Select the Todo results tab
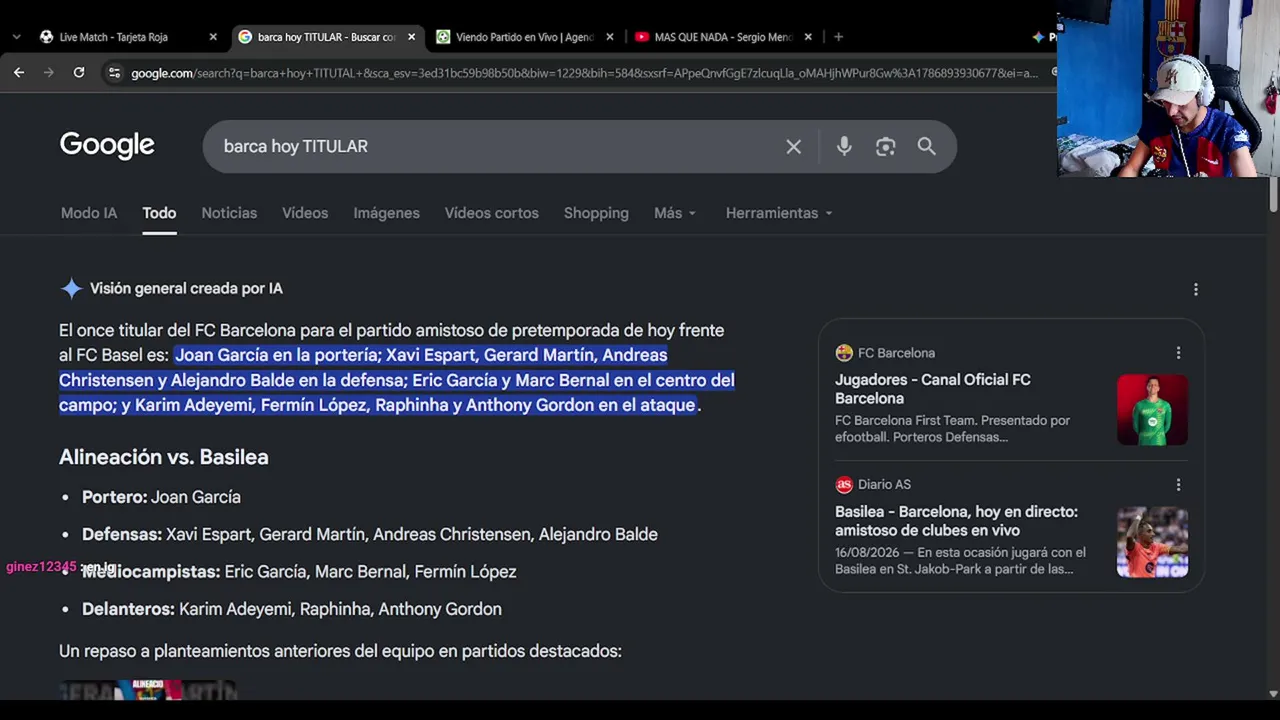The image size is (1280, 720). click(159, 213)
